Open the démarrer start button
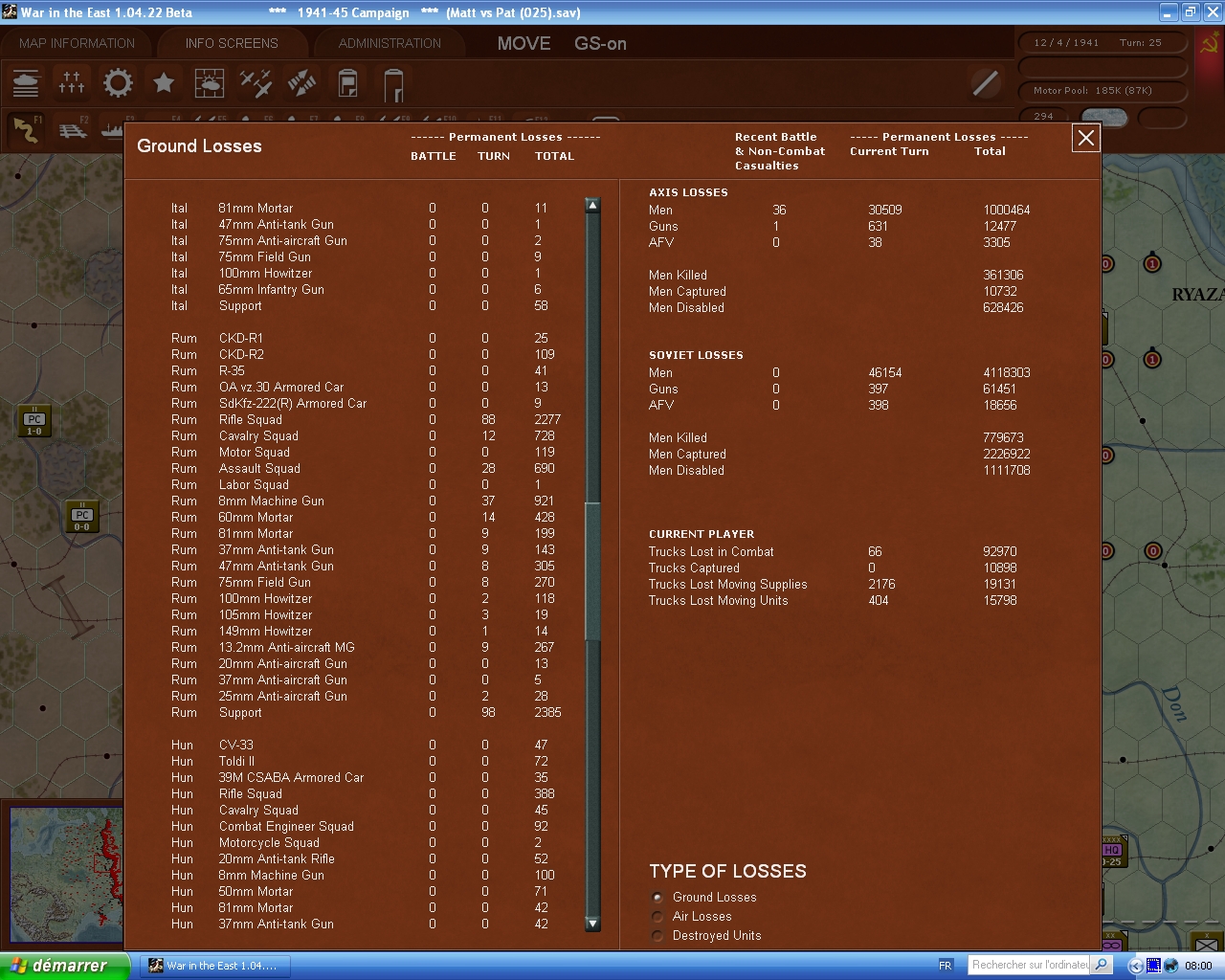Image resolution: width=1225 pixels, height=980 pixels. [64, 966]
